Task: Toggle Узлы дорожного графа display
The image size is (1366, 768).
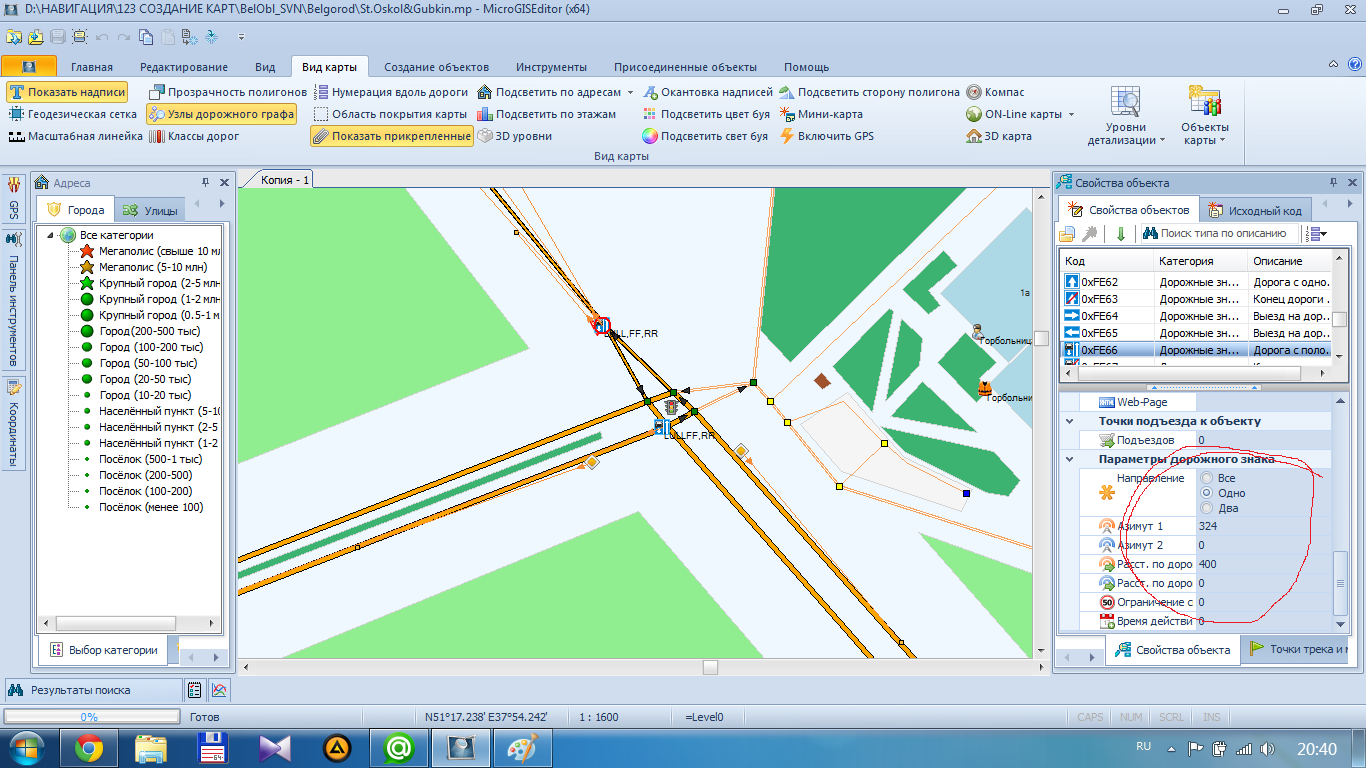Action: pyautogui.click(x=221, y=114)
